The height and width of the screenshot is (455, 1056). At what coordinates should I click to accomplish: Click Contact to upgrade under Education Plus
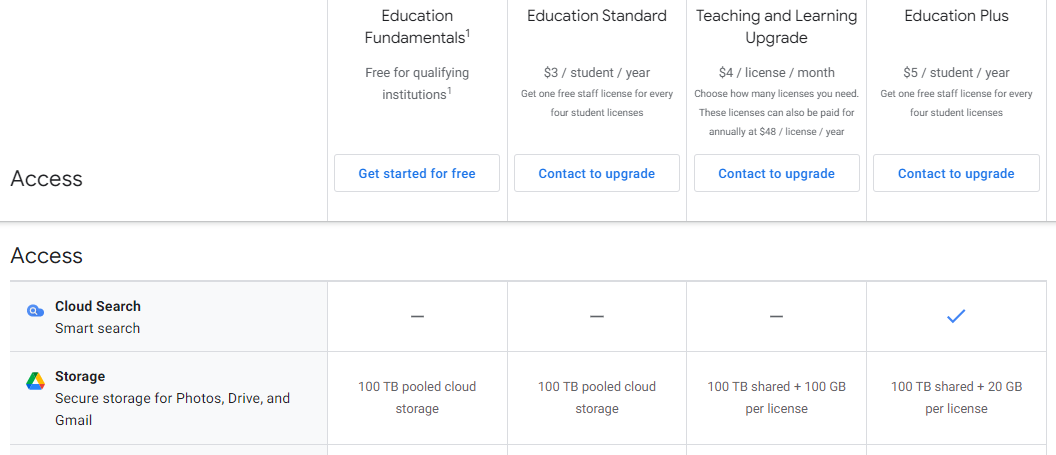point(956,173)
